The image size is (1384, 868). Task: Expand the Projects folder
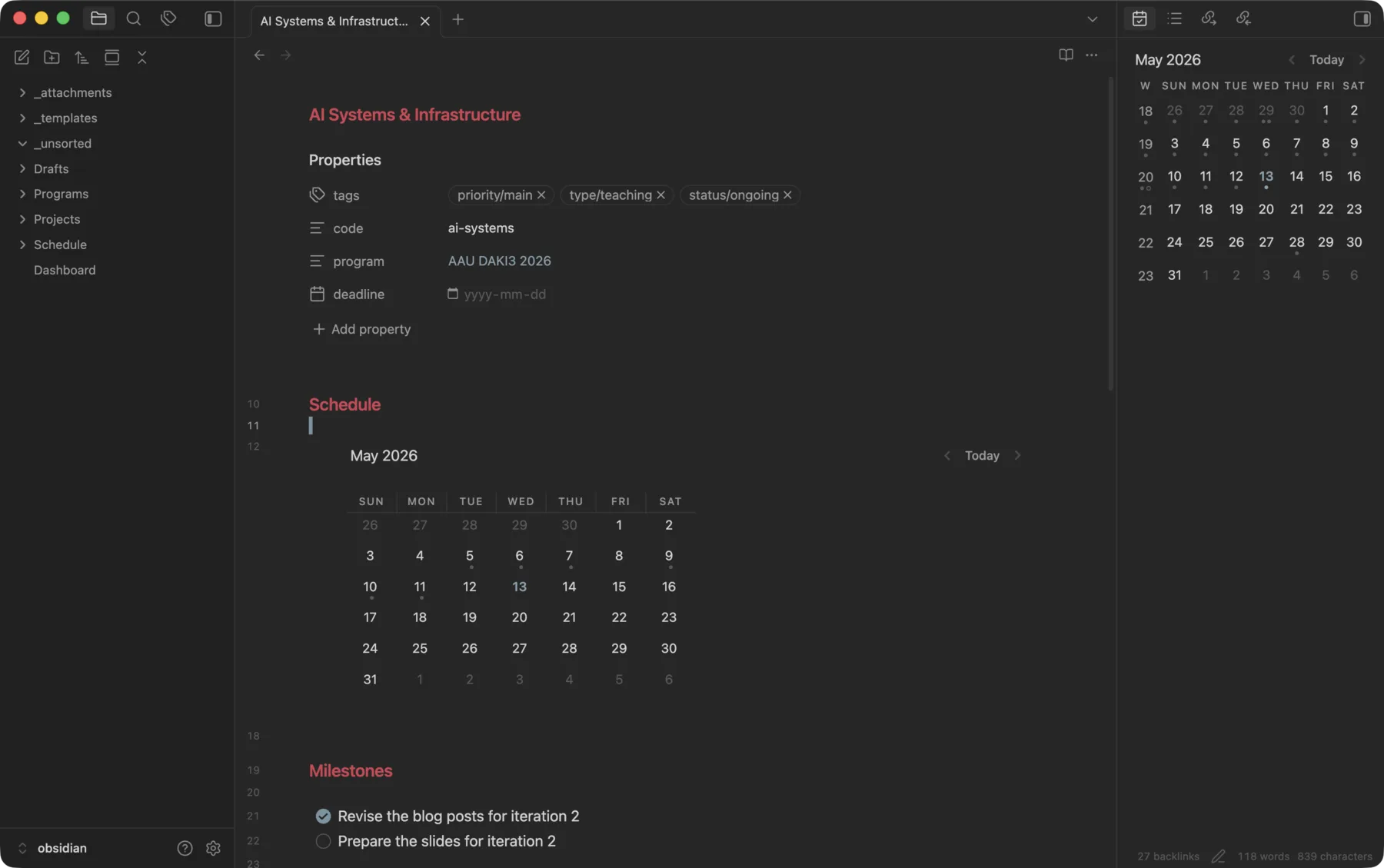[22, 220]
